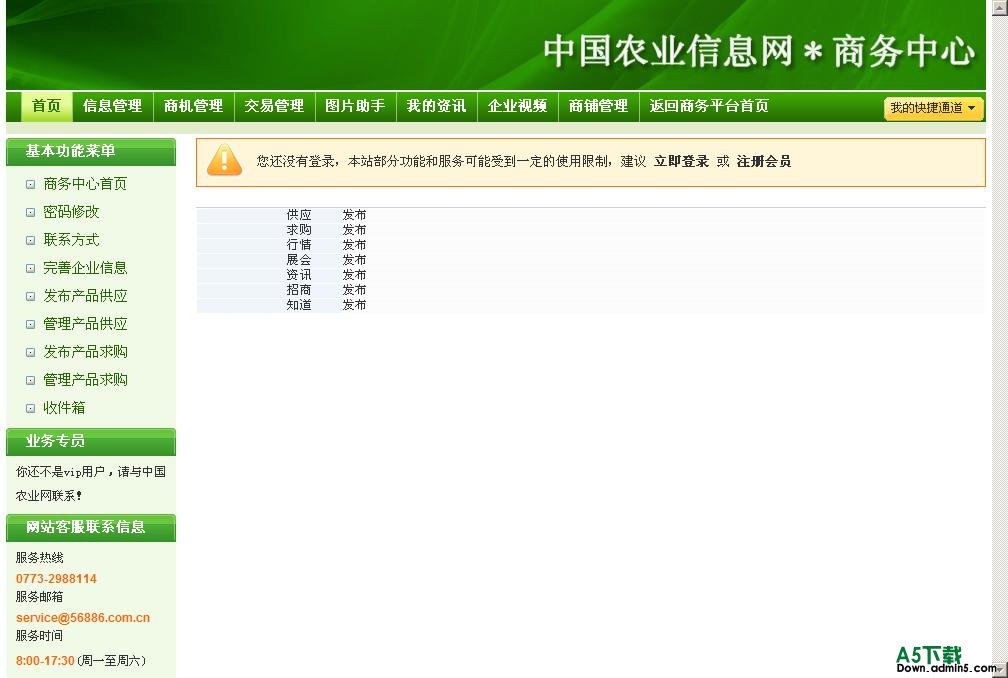Open the 商铺管理 menu
The image size is (1008, 678).
coord(598,106)
